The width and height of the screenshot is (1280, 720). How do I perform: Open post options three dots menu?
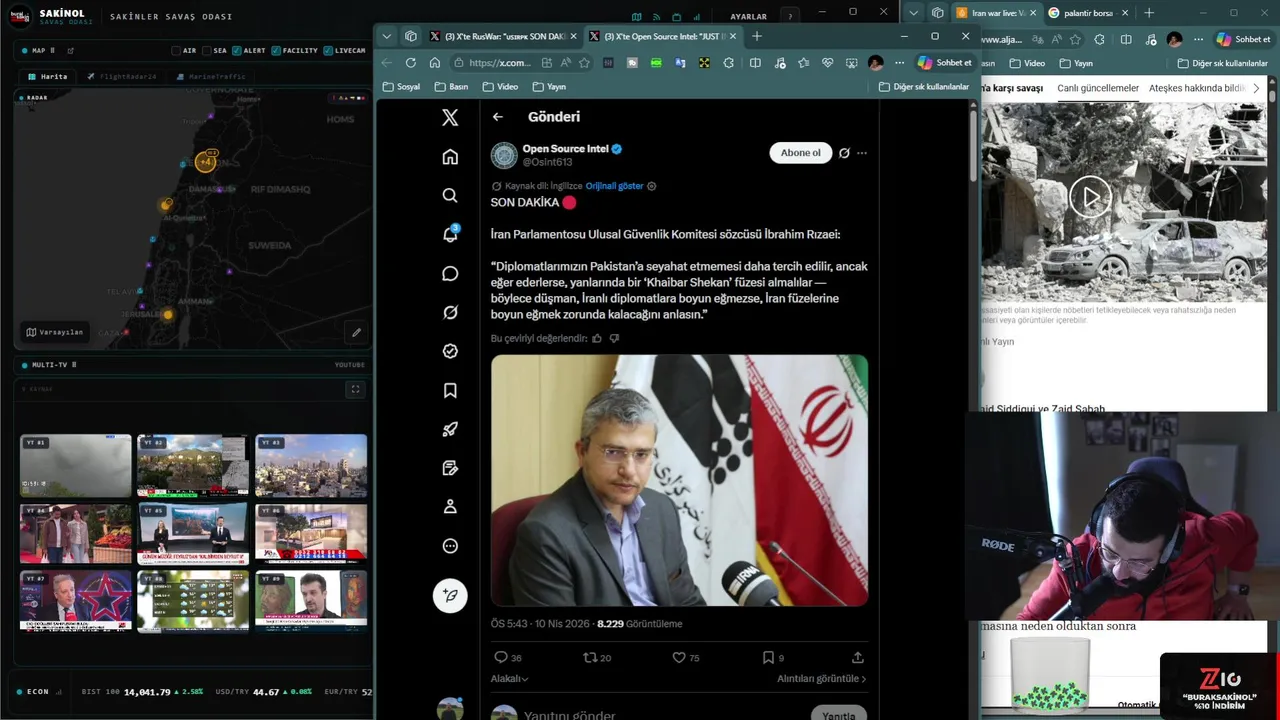click(x=862, y=153)
